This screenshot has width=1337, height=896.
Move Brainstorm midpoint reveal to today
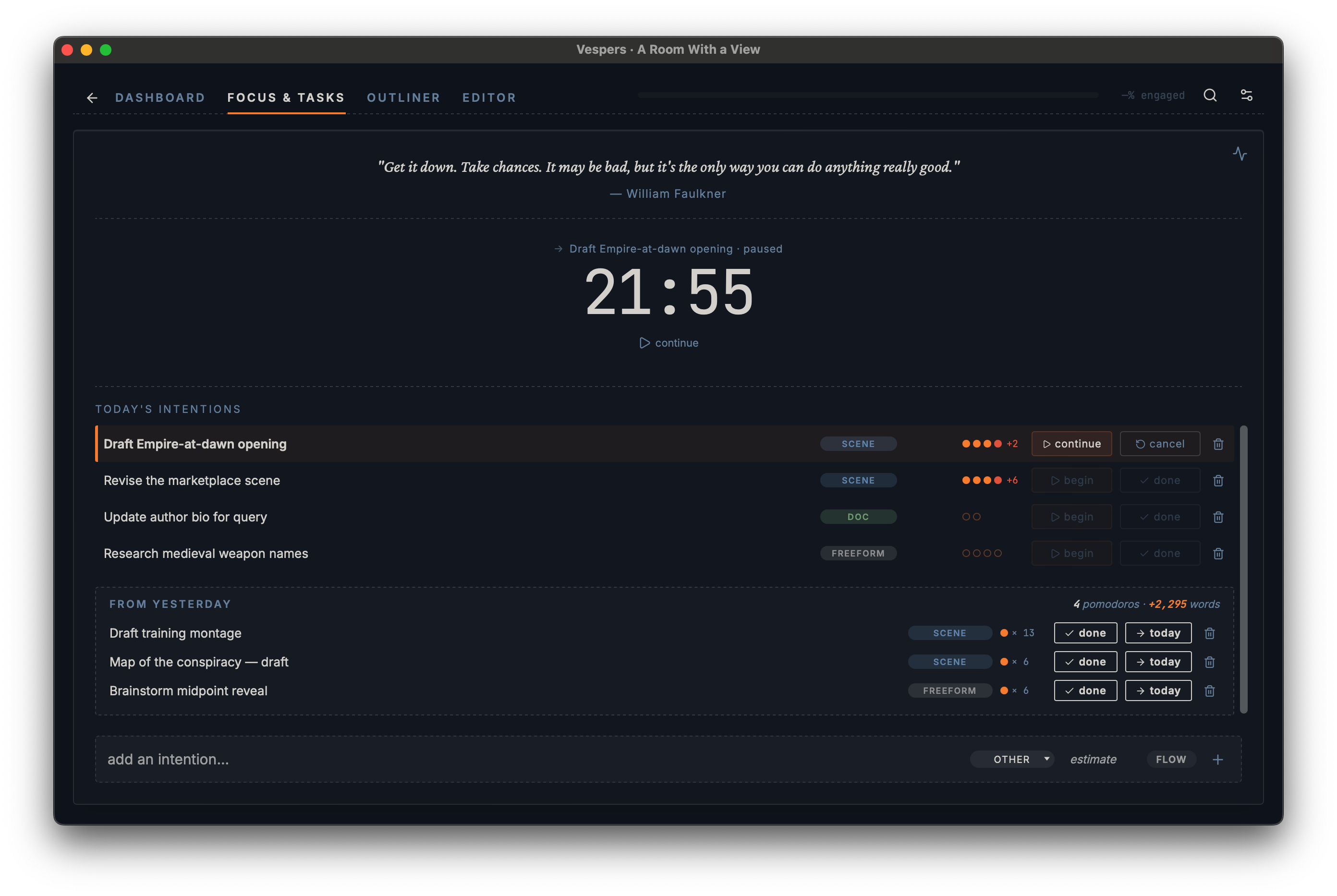pos(1157,691)
